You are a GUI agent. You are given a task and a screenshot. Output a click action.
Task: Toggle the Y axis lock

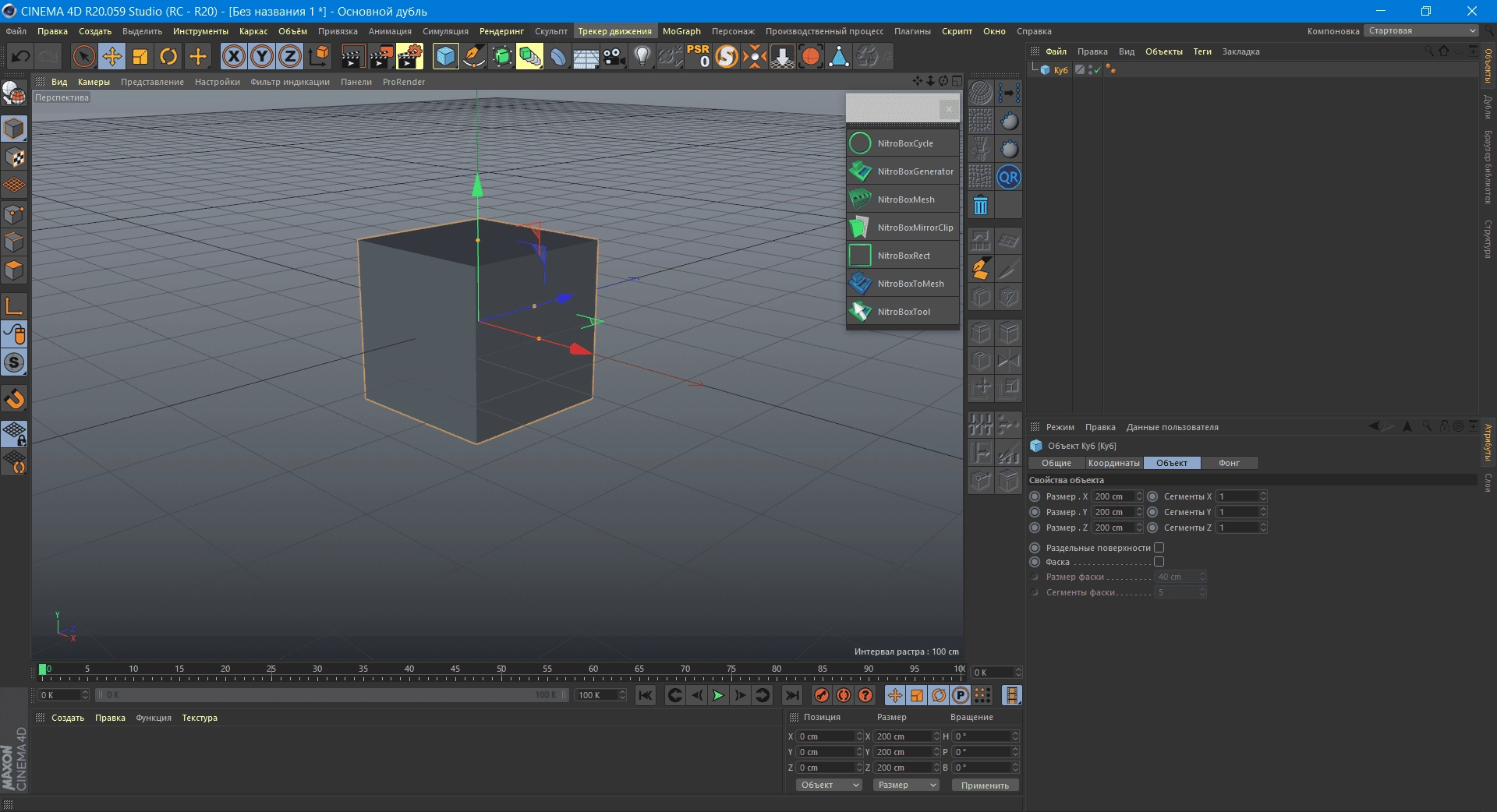262,56
